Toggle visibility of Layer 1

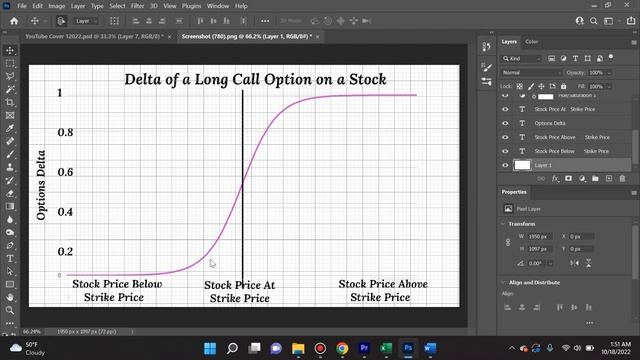pos(505,165)
